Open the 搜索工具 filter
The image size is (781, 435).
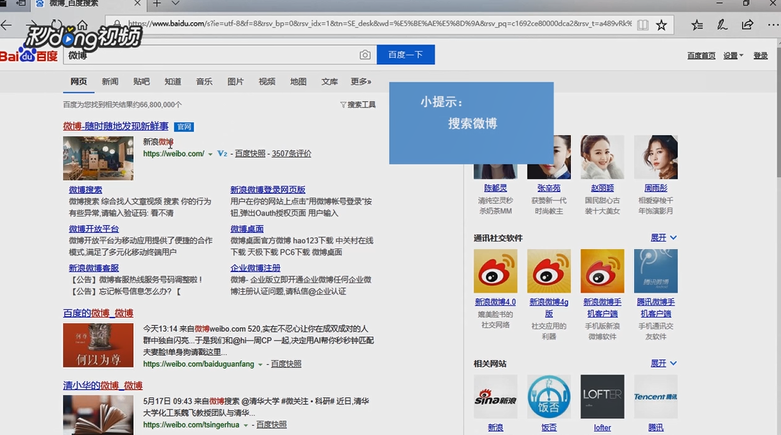[358, 105]
